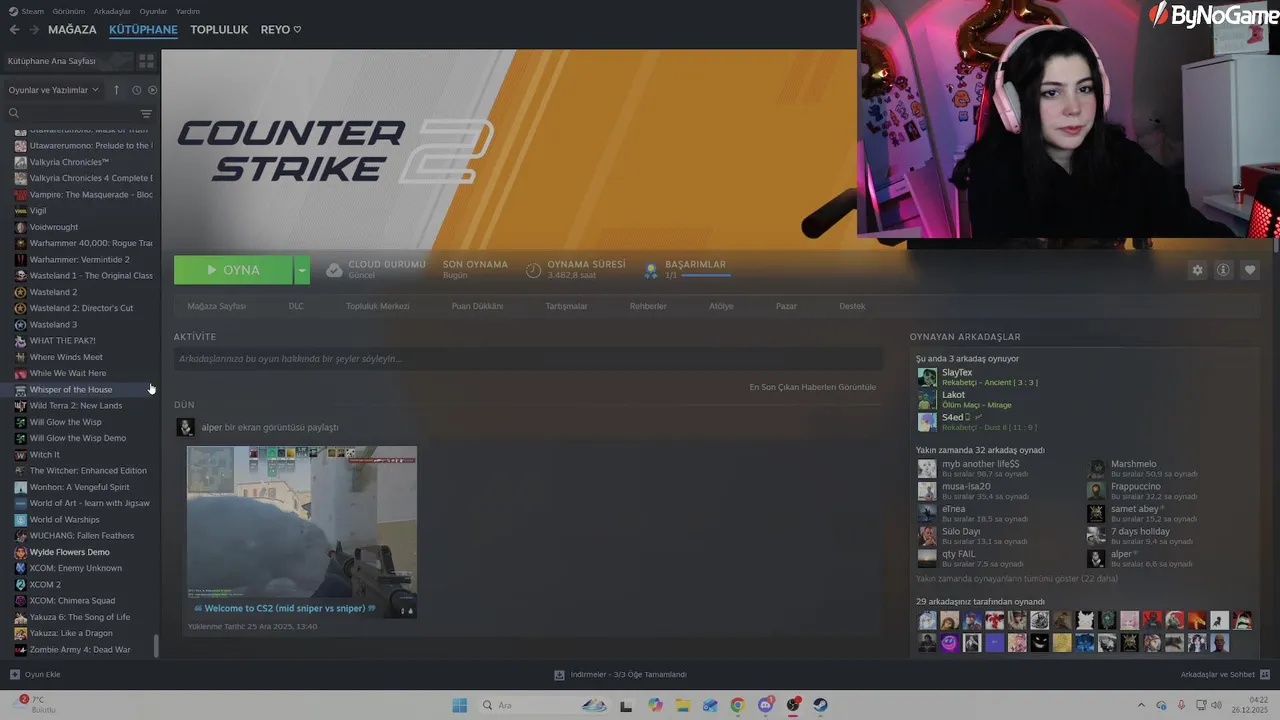This screenshot has height=720, width=1280.
Task: Open Oyun Ekle plus icon
Action: tap(15, 674)
